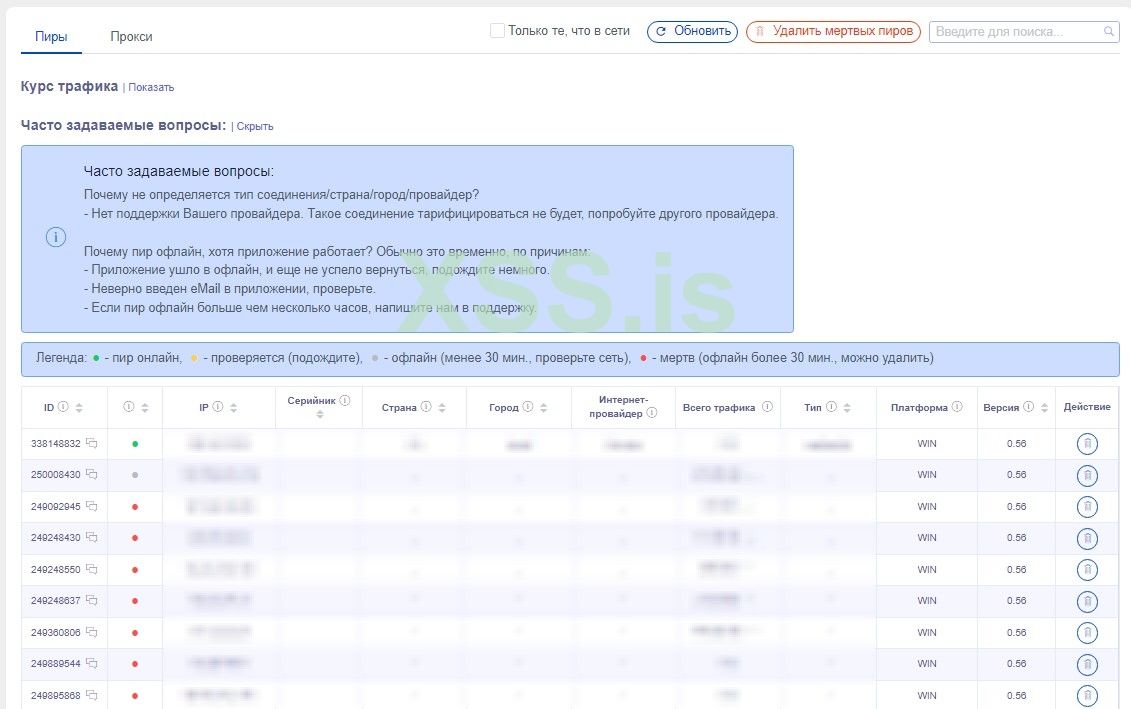The image size is (1131, 709).
Task: Click info icon next to Город header
Action: pyautogui.click(x=527, y=407)
